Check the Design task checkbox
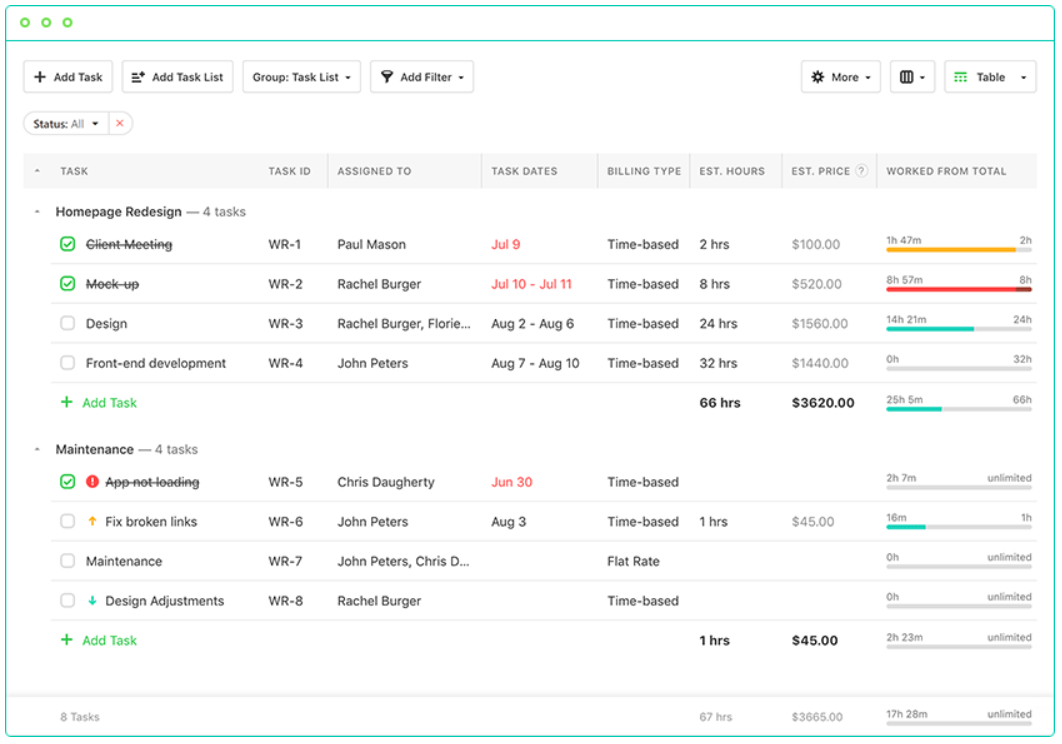 tap(68, 323)
